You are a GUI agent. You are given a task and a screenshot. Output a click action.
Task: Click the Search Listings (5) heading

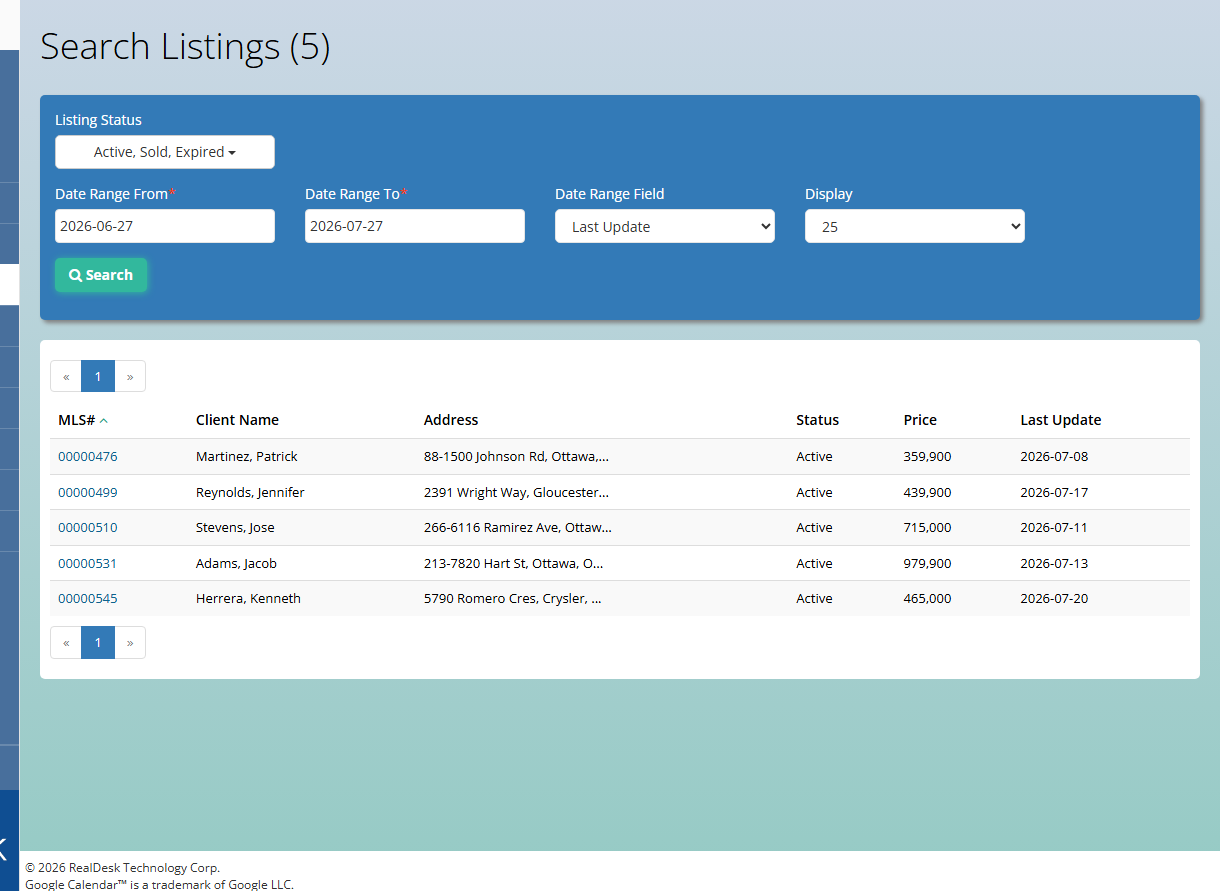click(185, 47)
